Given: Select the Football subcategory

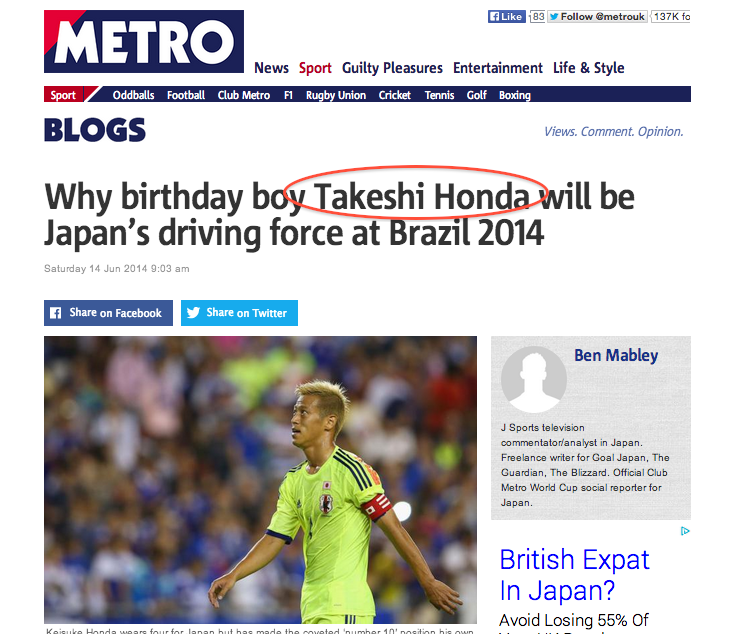Looking at the screenshot, I should coord(186,95).
